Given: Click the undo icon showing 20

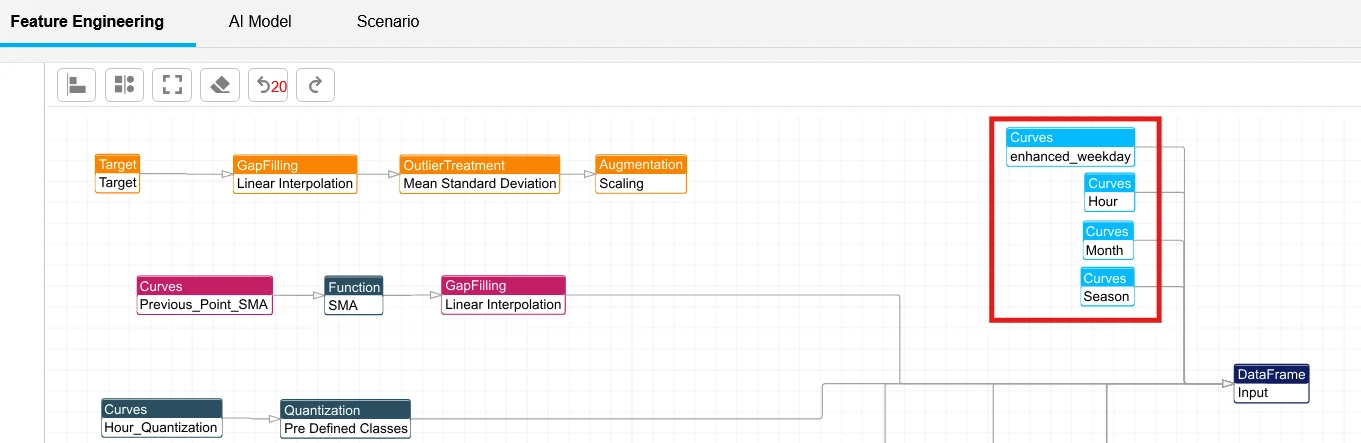Looking at the screenshot, I should [x=268, y=85].
